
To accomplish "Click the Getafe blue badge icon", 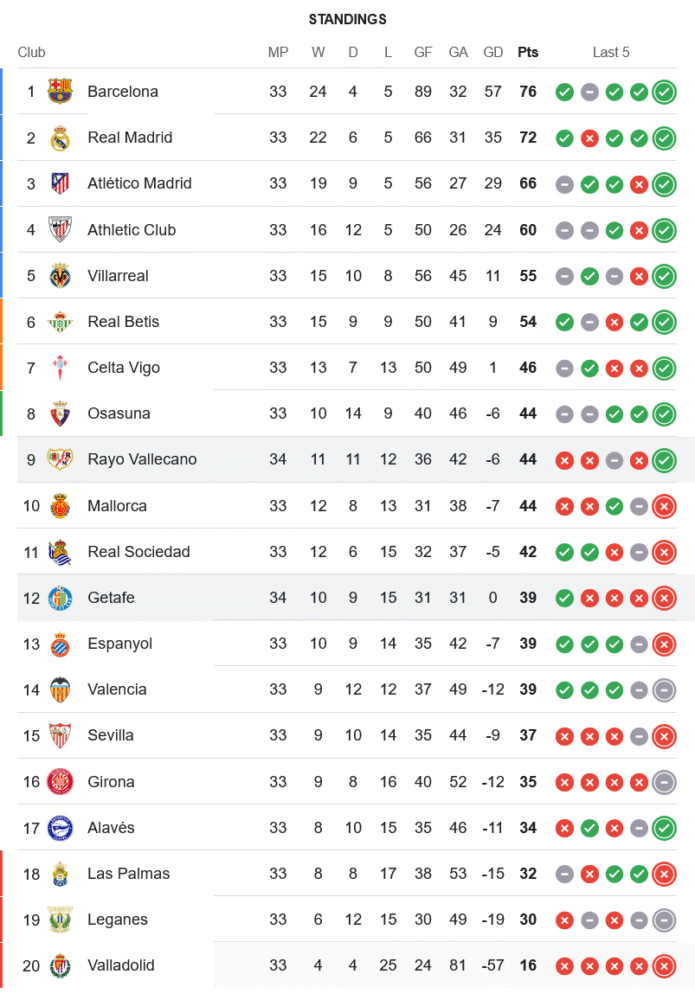I will click(x=60, y=598).
